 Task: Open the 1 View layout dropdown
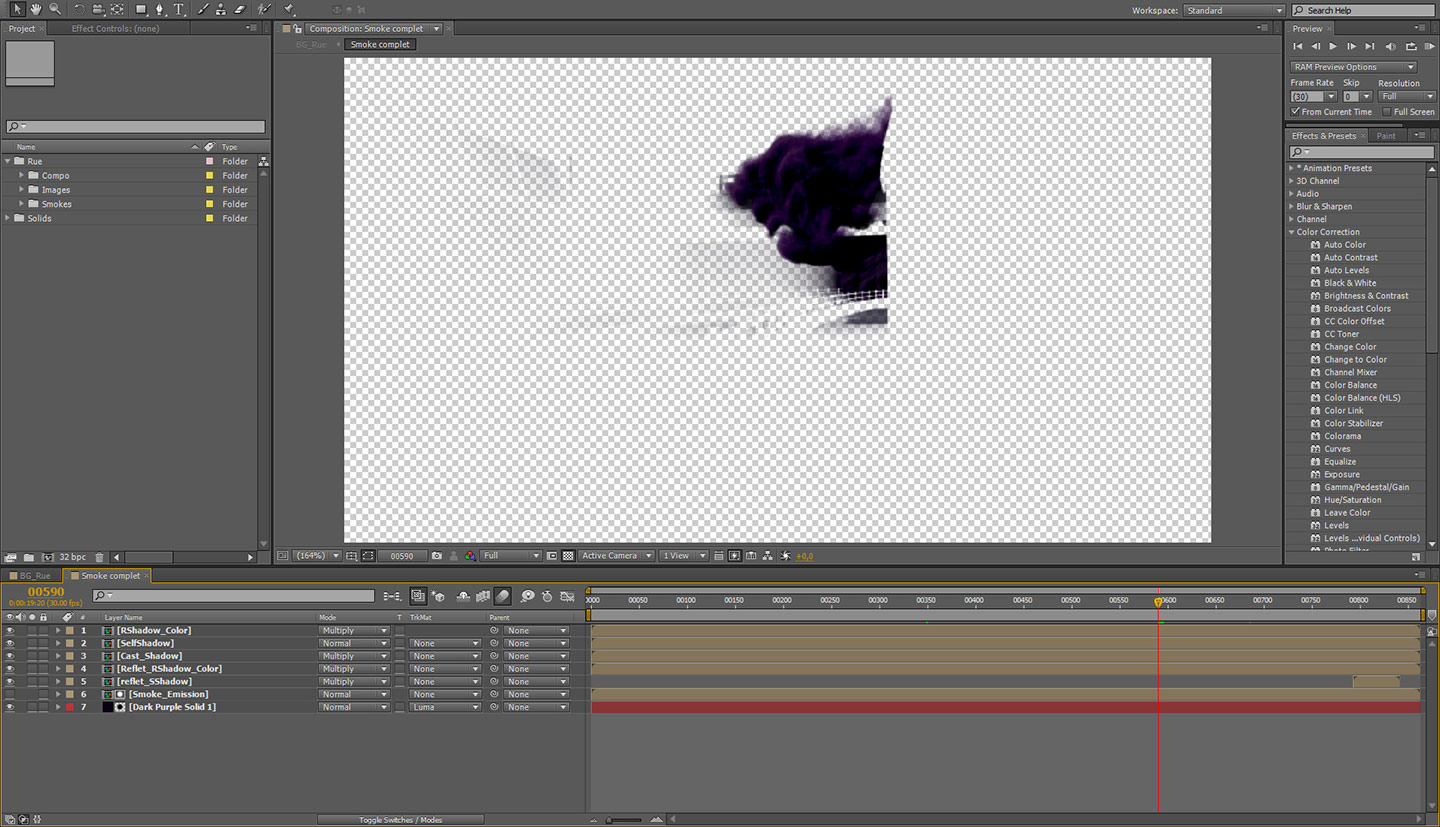(684, 556)
